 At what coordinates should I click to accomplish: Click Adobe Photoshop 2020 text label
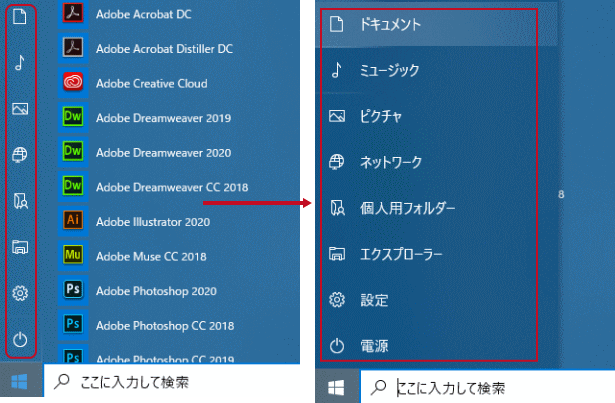click(x=156, y=291)
